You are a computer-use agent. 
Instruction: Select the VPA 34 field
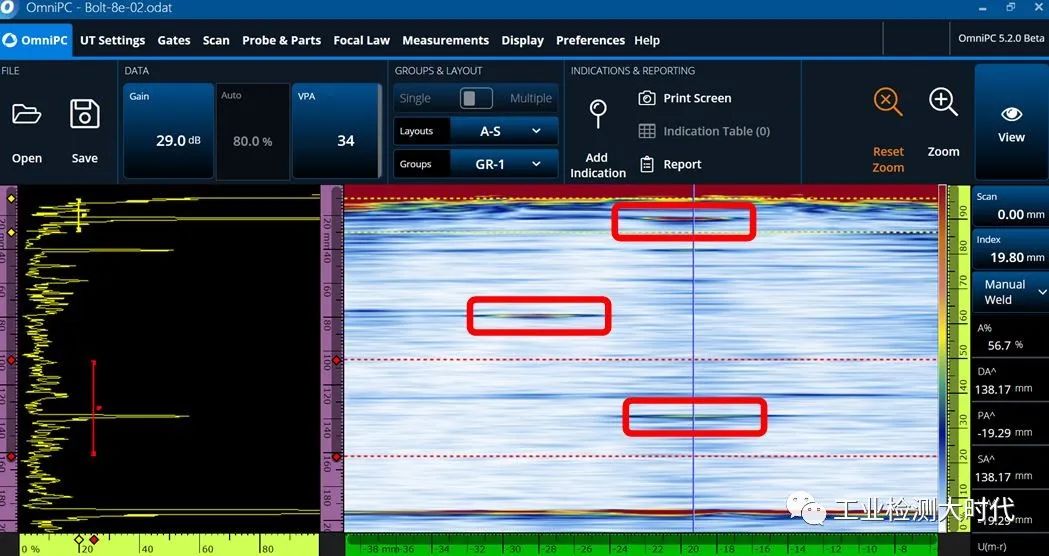pyautogui.click(x=337, y=130)
